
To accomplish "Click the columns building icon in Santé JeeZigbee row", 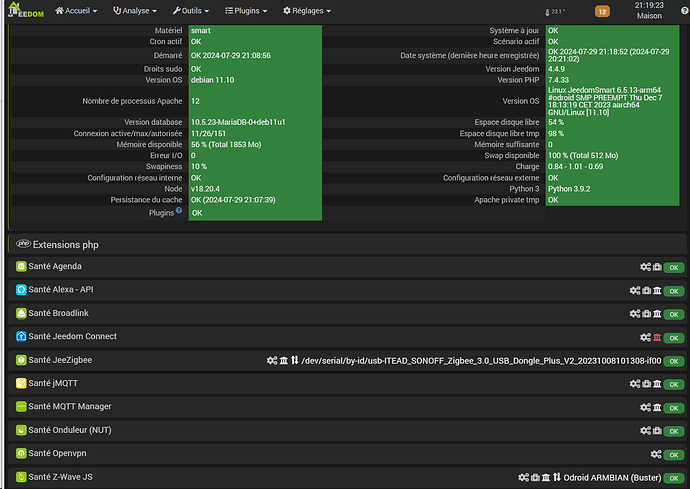I will click(284, 360).
